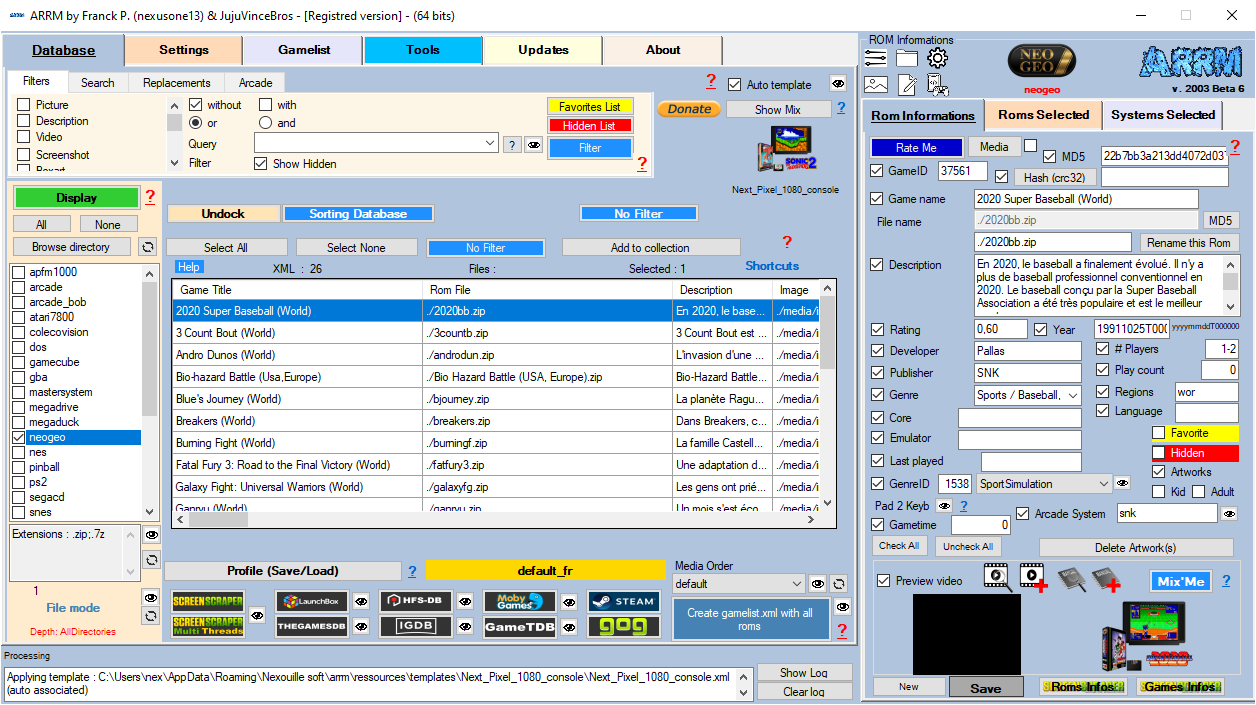Screen dimensions: 1256x705
Task: Click the refresh icon beside Browse directory
Action: [148, 247]
